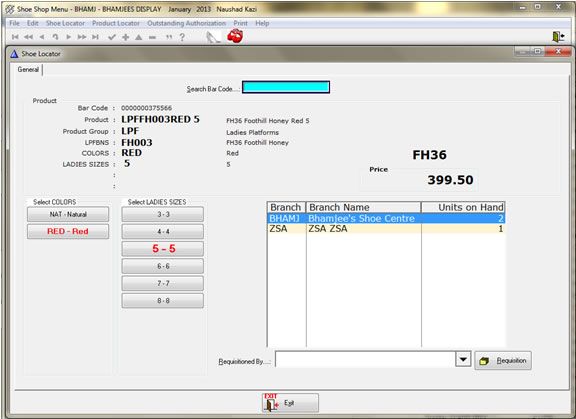Image resolution: width=576 pixels, height=419 pixels.
Task: Open the Shoe Locator menu
Action: click(65, 23)
